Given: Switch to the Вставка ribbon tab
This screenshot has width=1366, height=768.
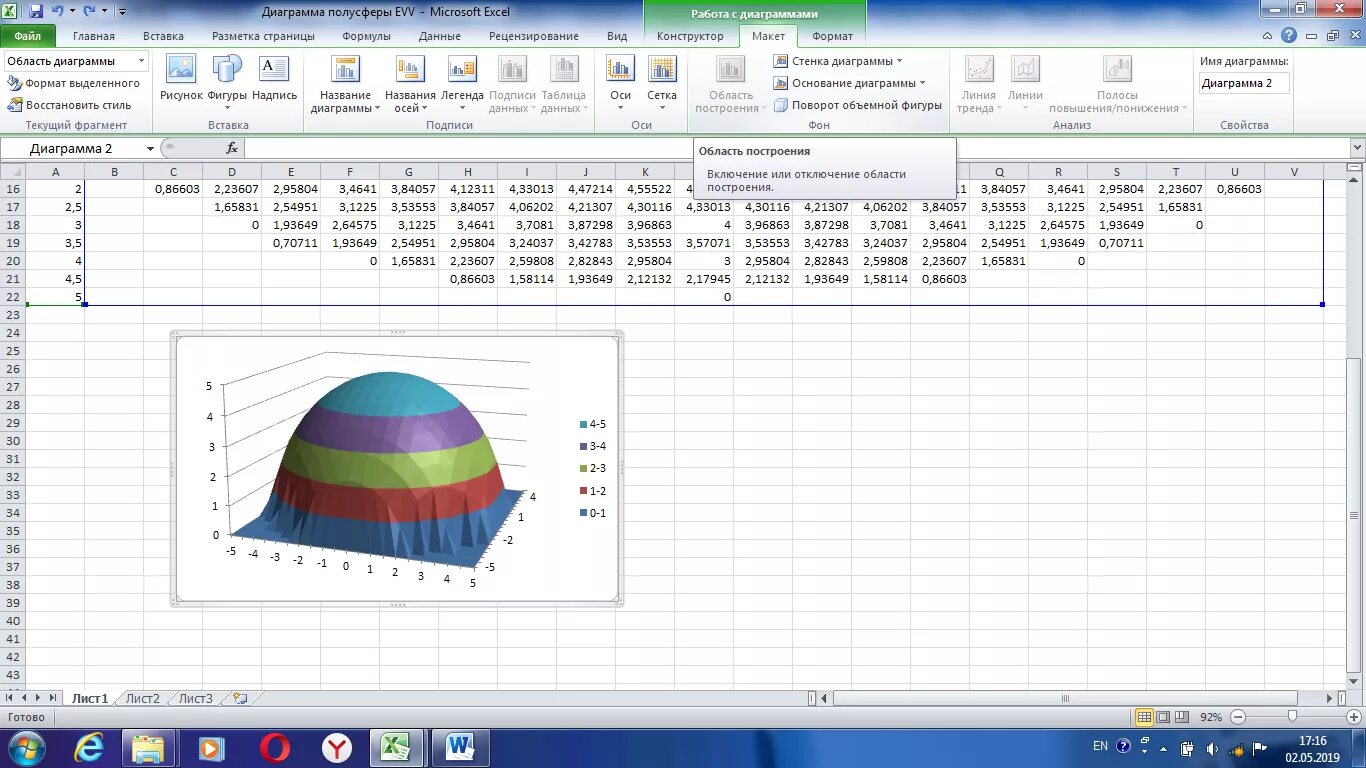Looking at the screenshot, I should pos(163,36).
